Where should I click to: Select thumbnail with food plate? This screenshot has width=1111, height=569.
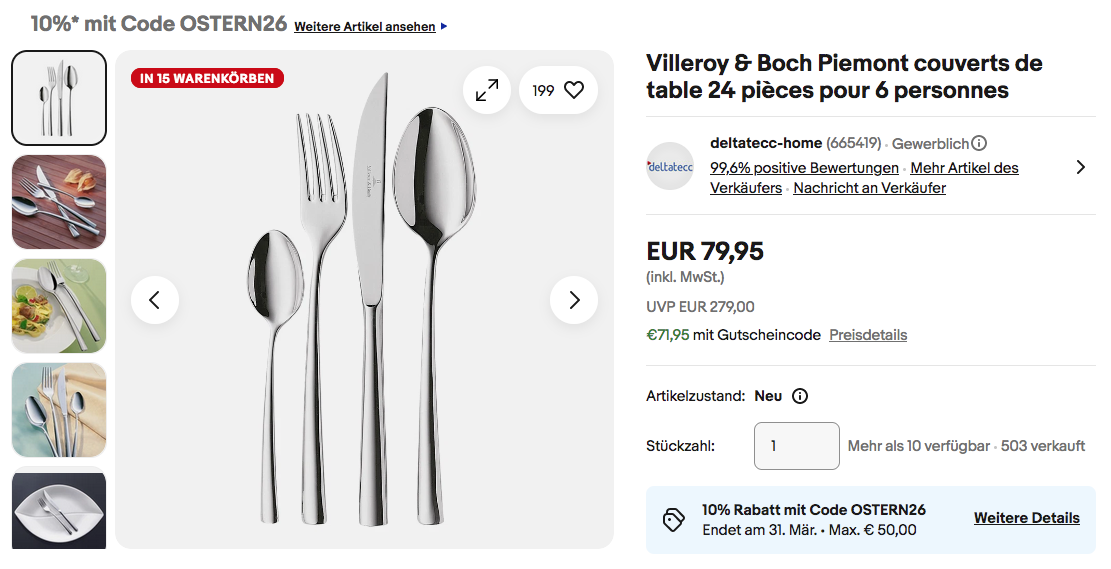pyautogui.click(x=59, y=306)
